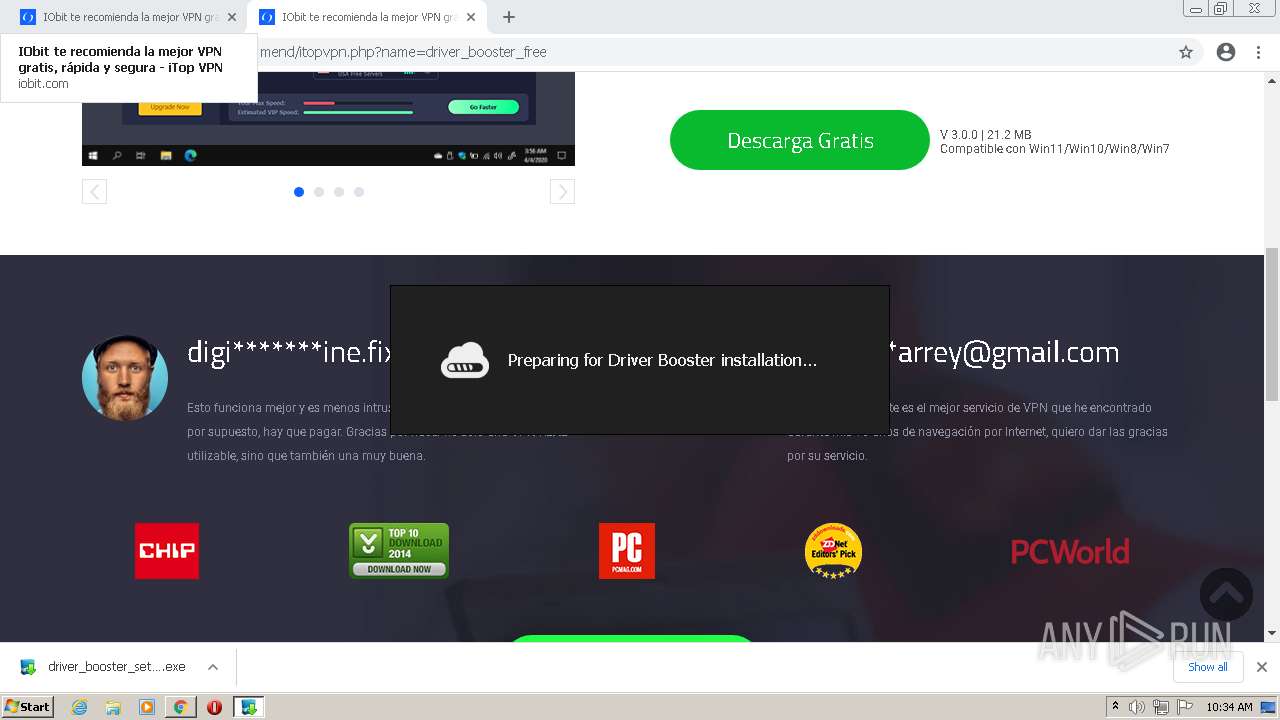Expand the download item options chevron
1280x720 pixels.
212,667
